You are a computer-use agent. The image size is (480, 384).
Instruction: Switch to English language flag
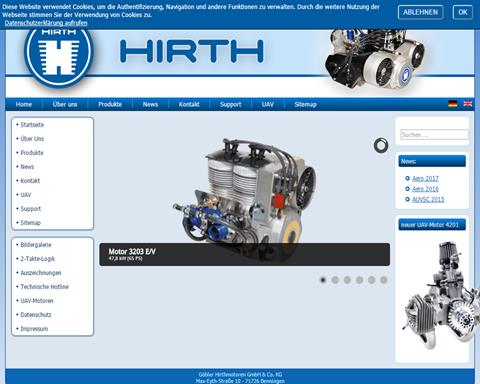coord(468,104)
